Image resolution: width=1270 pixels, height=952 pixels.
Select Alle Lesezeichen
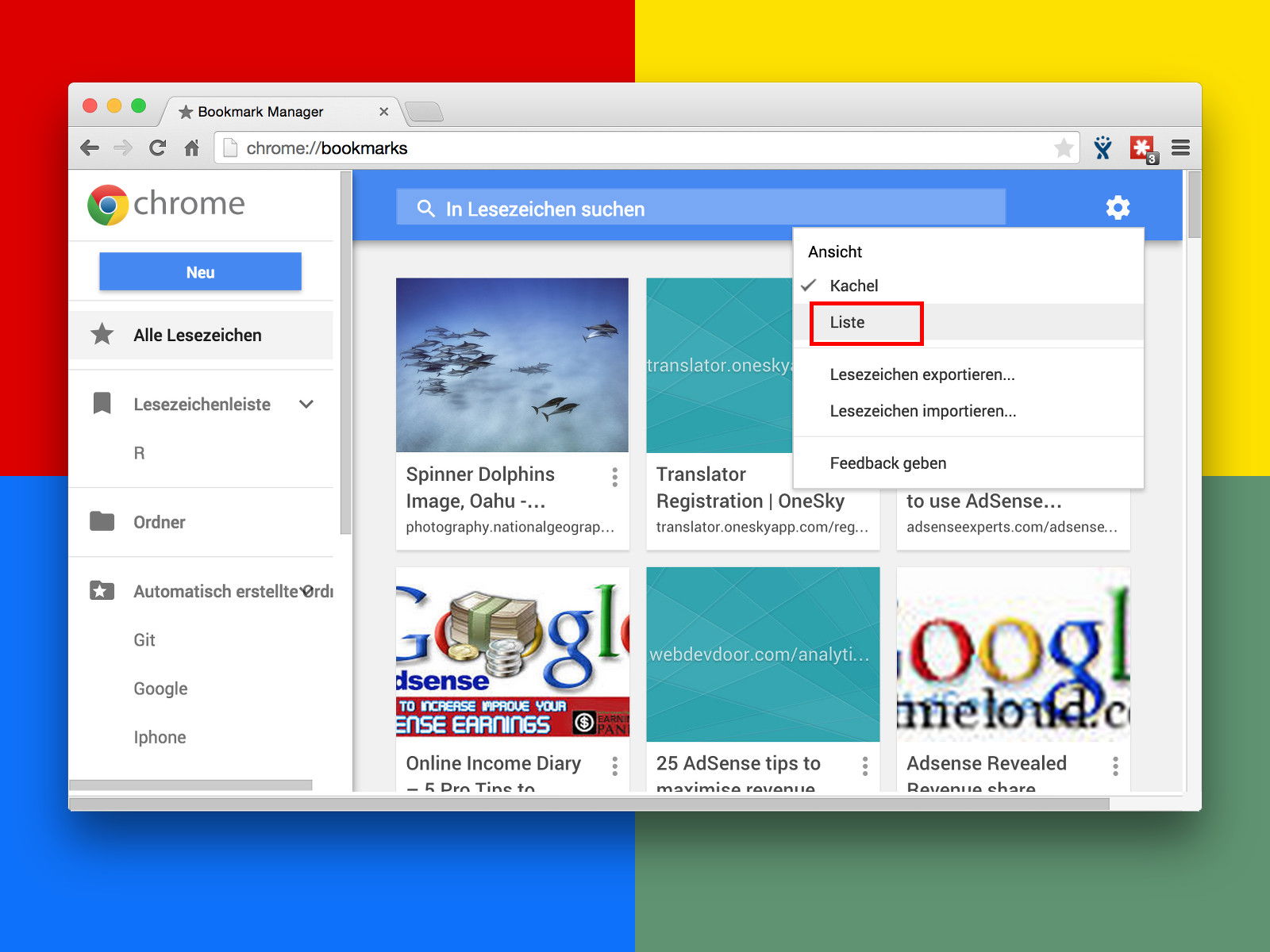tap(201, 335)
